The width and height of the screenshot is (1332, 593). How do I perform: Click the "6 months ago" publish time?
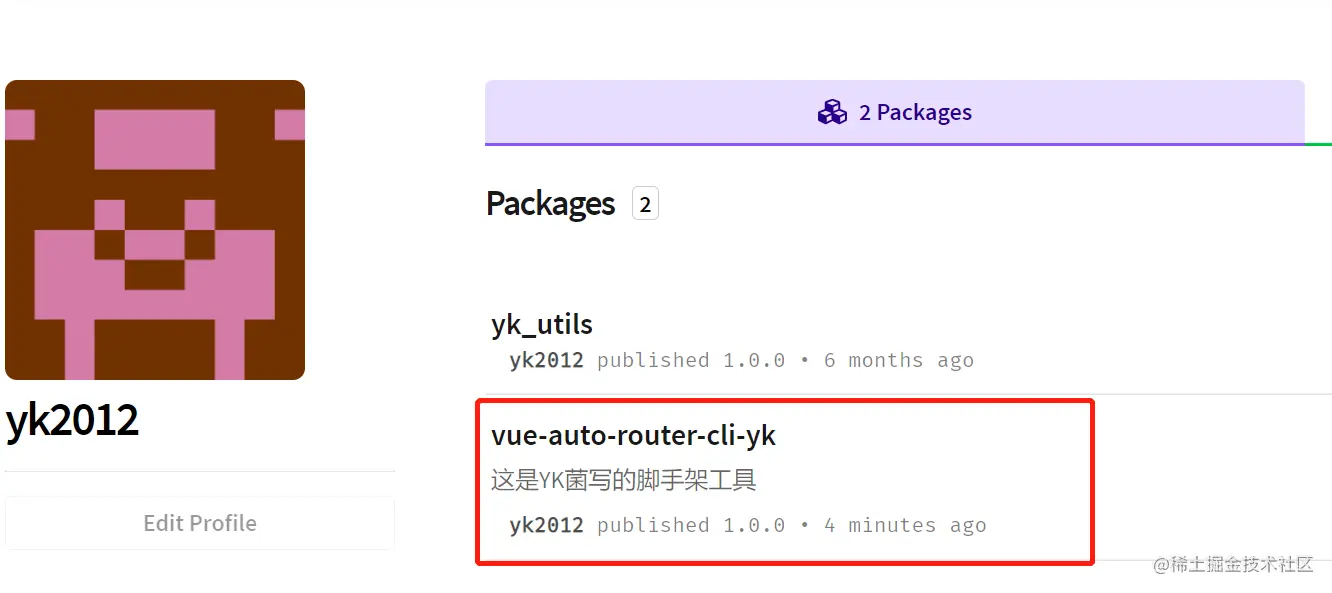tap(898, 360)
